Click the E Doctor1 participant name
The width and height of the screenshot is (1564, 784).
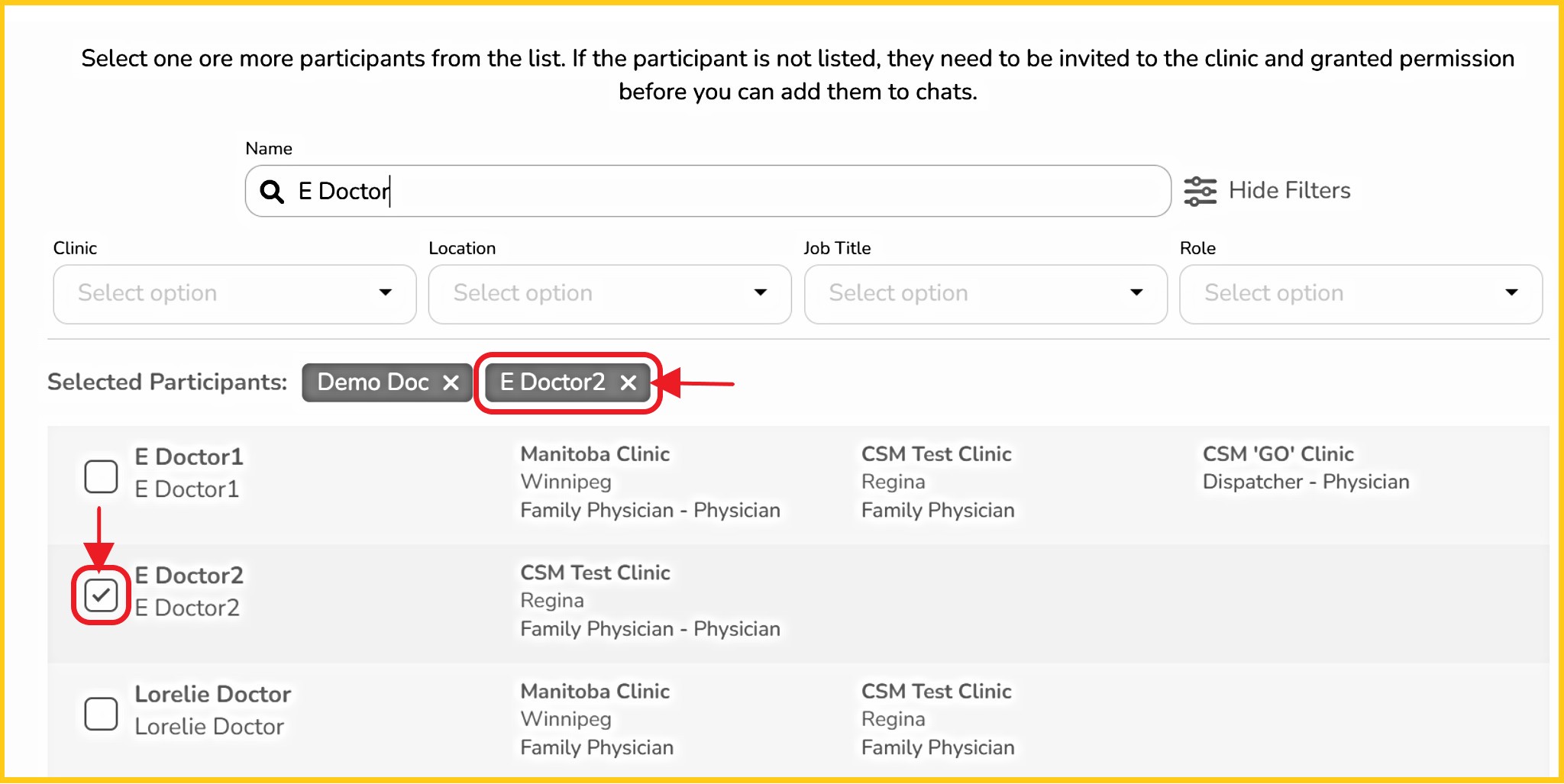[189, 457]
